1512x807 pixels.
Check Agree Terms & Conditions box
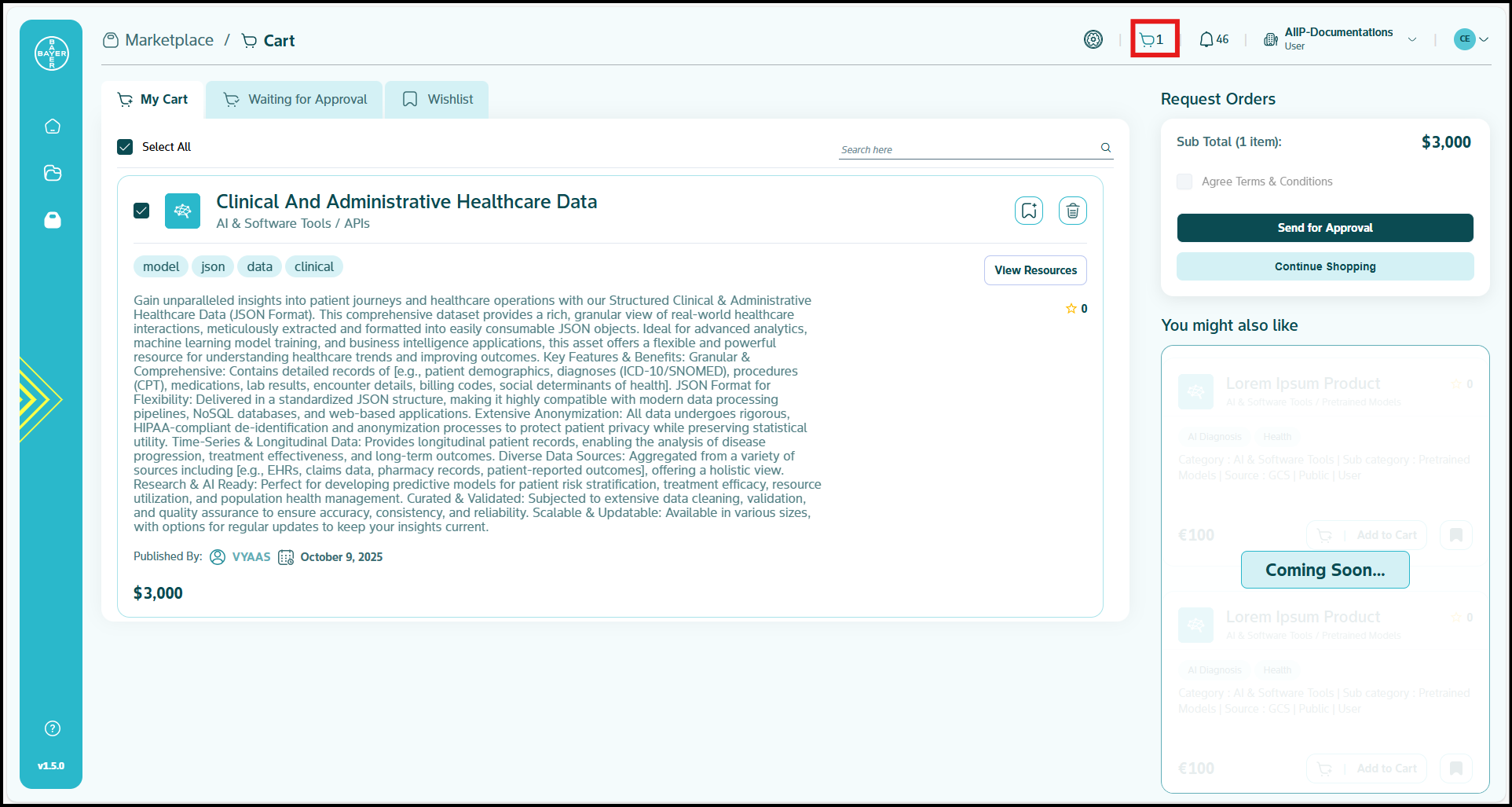click(x=1184, y=182)
